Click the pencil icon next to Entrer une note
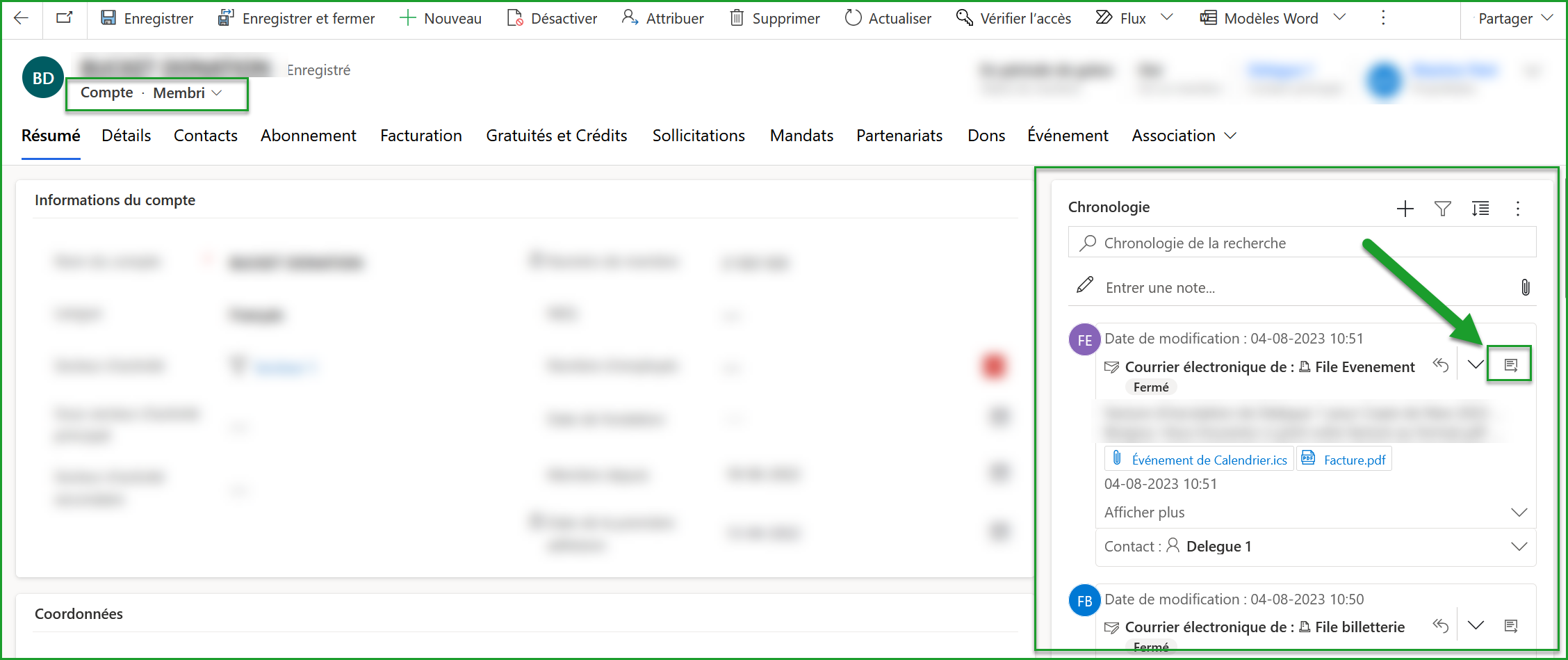The image size is (1568, 660). point(1084,285)
